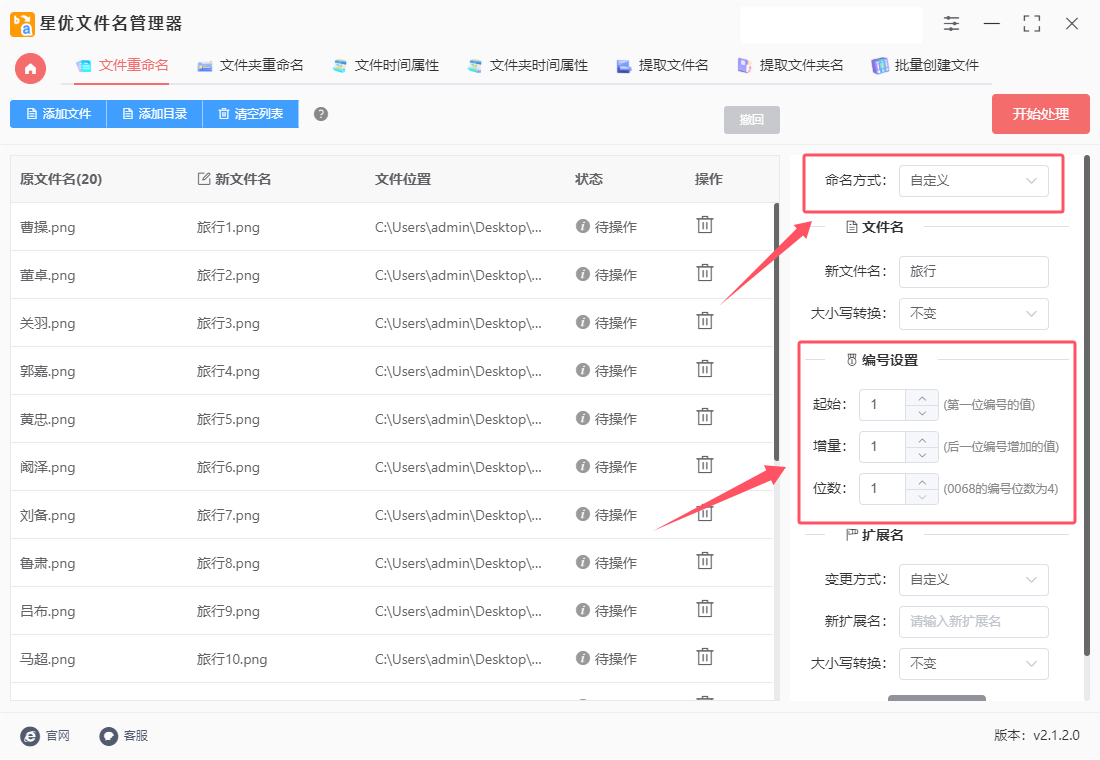Decrease the 起始 number with down arrow

click(922, 413)
